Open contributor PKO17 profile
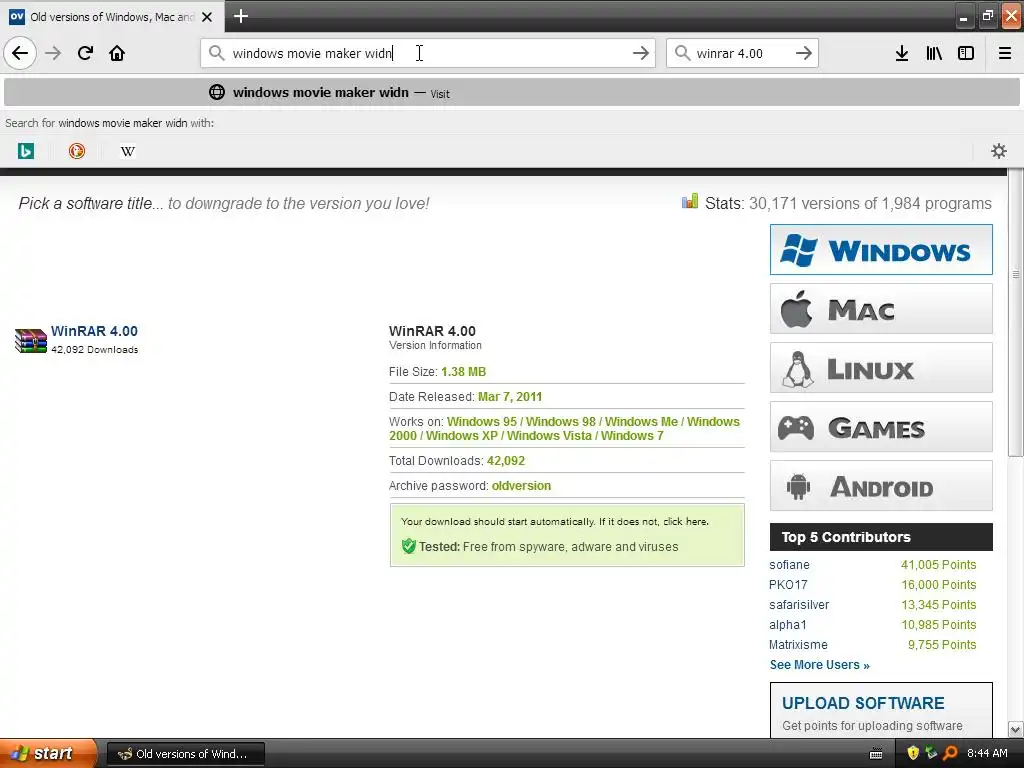1024x768 pixels. [x=788, y=585]
